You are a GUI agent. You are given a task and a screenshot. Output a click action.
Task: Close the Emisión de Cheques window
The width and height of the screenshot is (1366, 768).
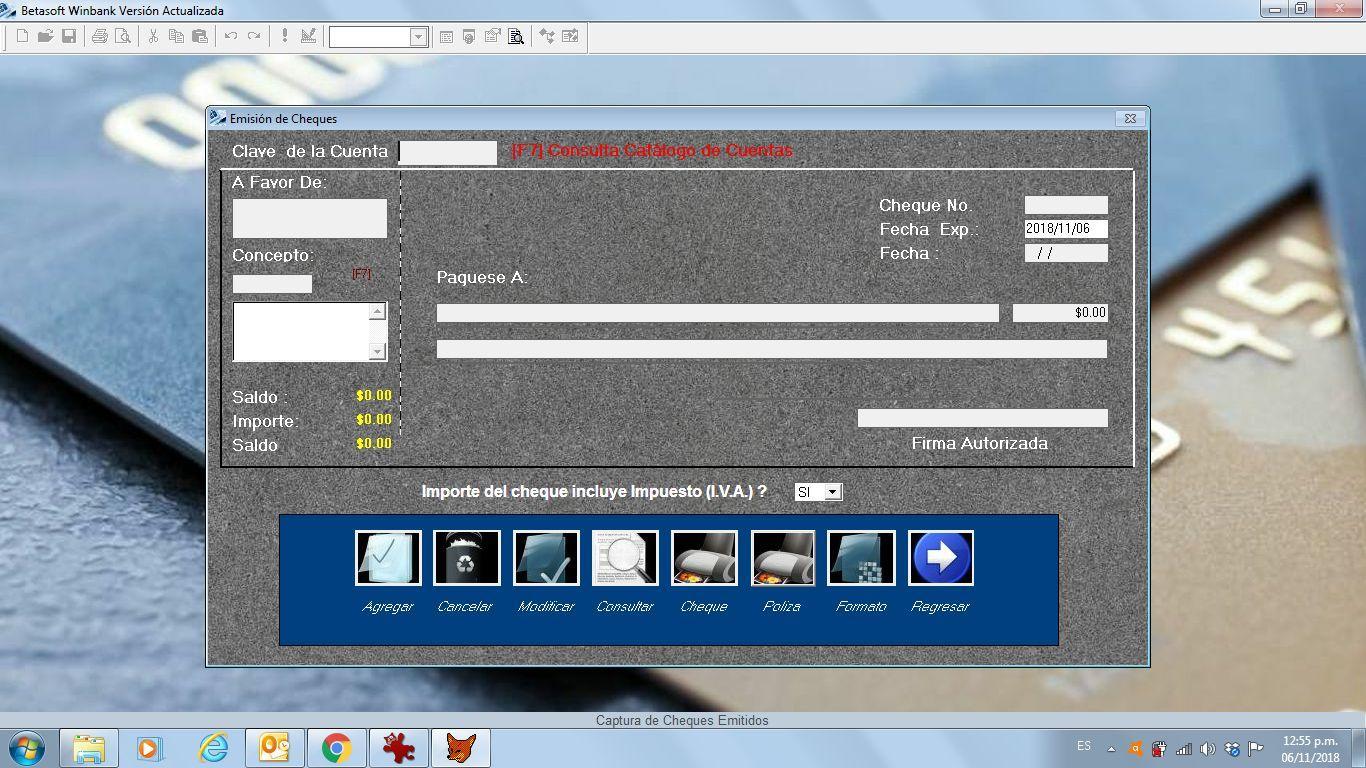(1130, 118)
